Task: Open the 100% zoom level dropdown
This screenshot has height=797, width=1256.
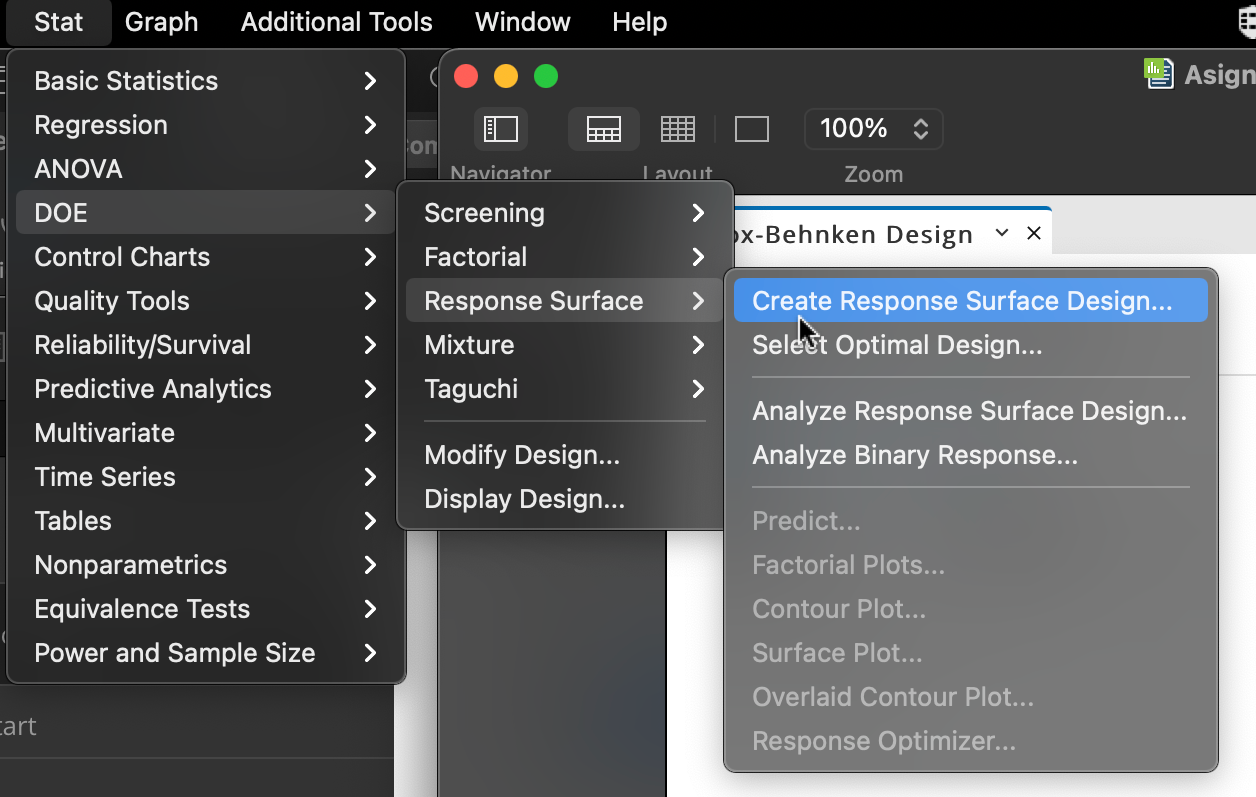Action: point(873,129)
